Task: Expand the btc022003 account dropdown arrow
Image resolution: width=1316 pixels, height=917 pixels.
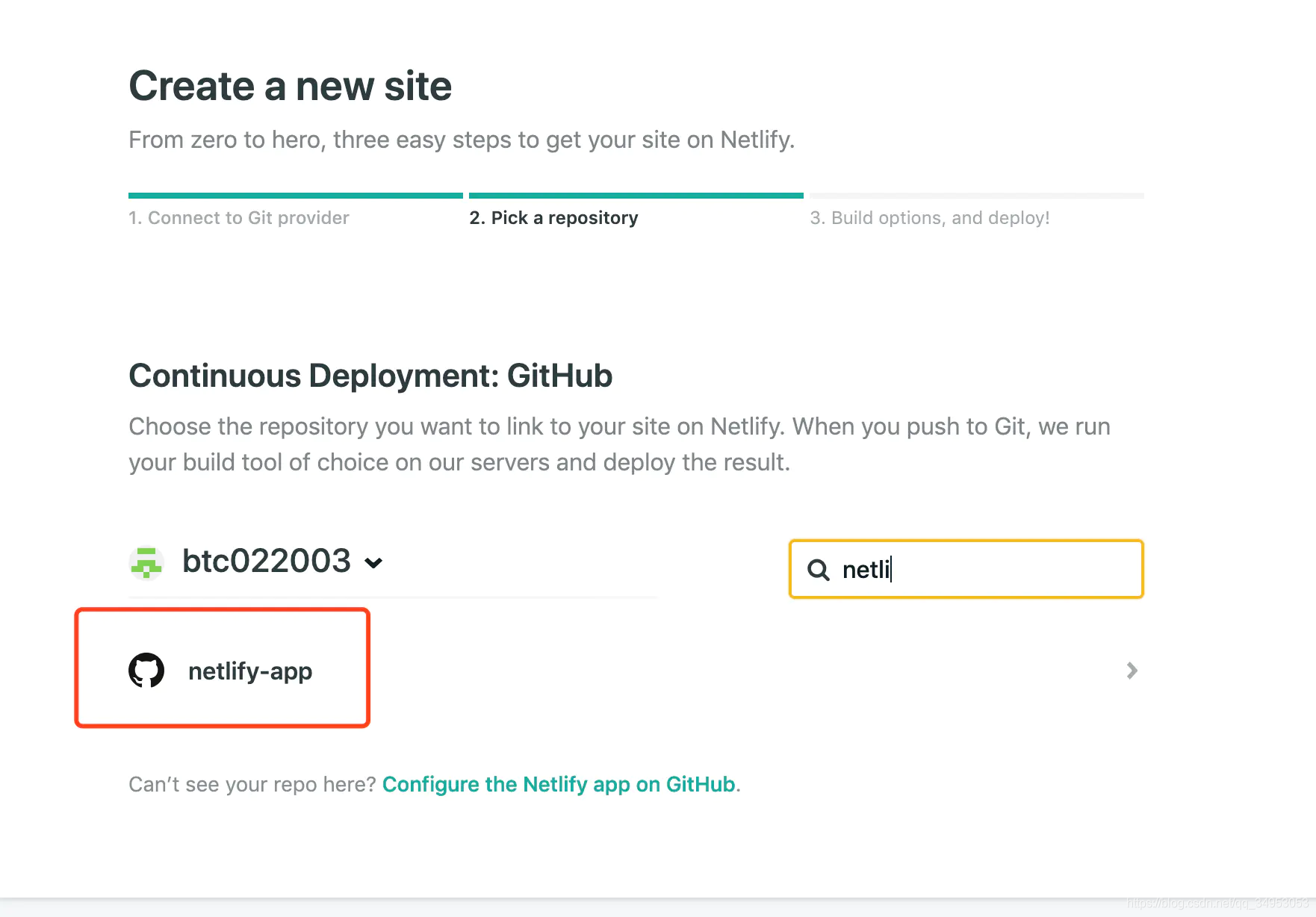Action: point(373,563)
